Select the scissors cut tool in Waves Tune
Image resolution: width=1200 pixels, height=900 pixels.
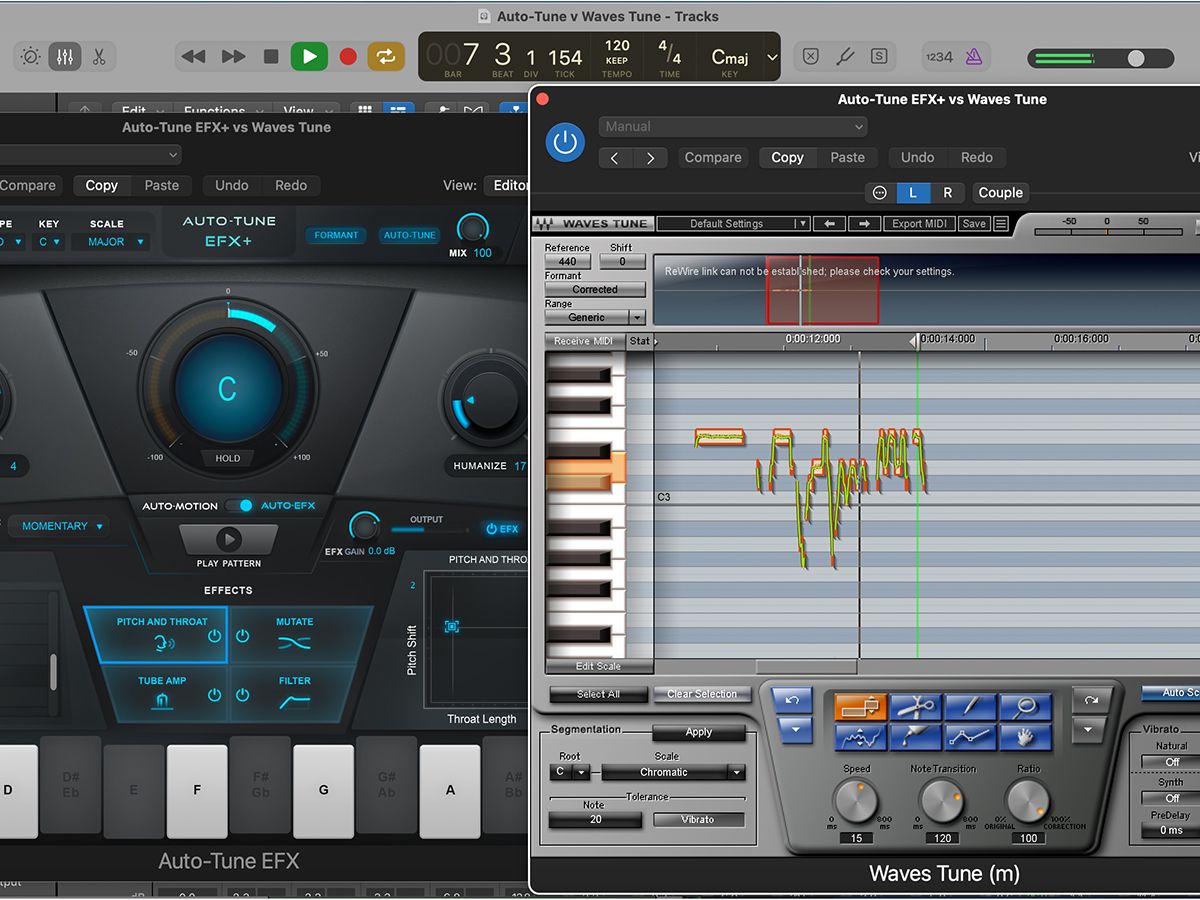click(x=915, y=707)
